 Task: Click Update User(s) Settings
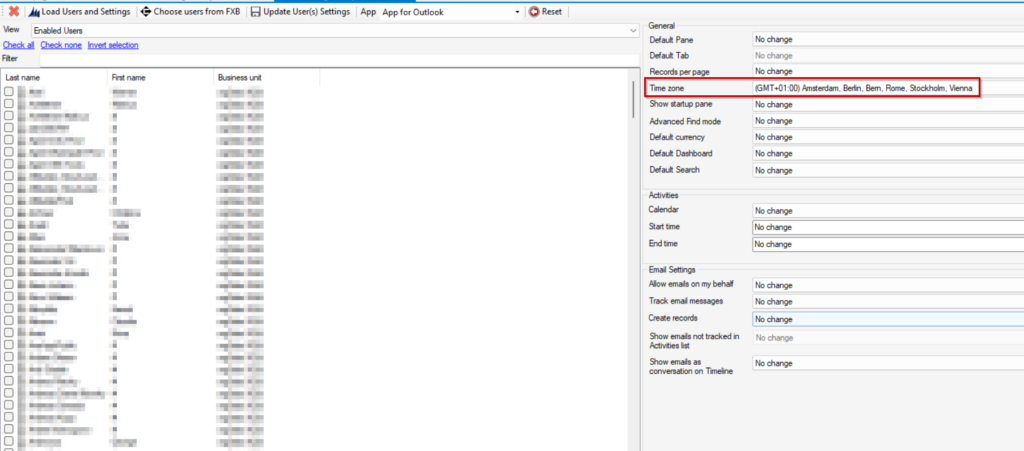point(300,12)
